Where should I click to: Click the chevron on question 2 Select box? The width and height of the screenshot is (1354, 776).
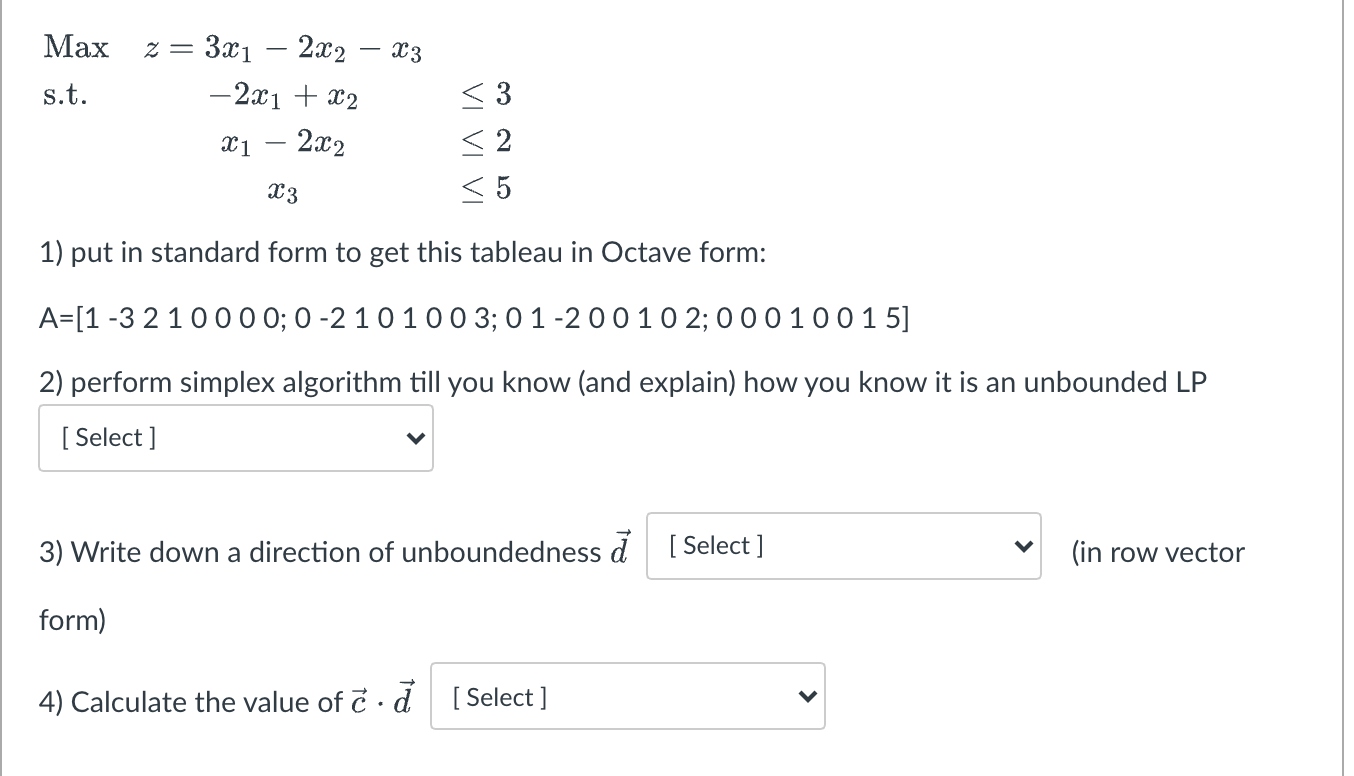click(414, 437)
